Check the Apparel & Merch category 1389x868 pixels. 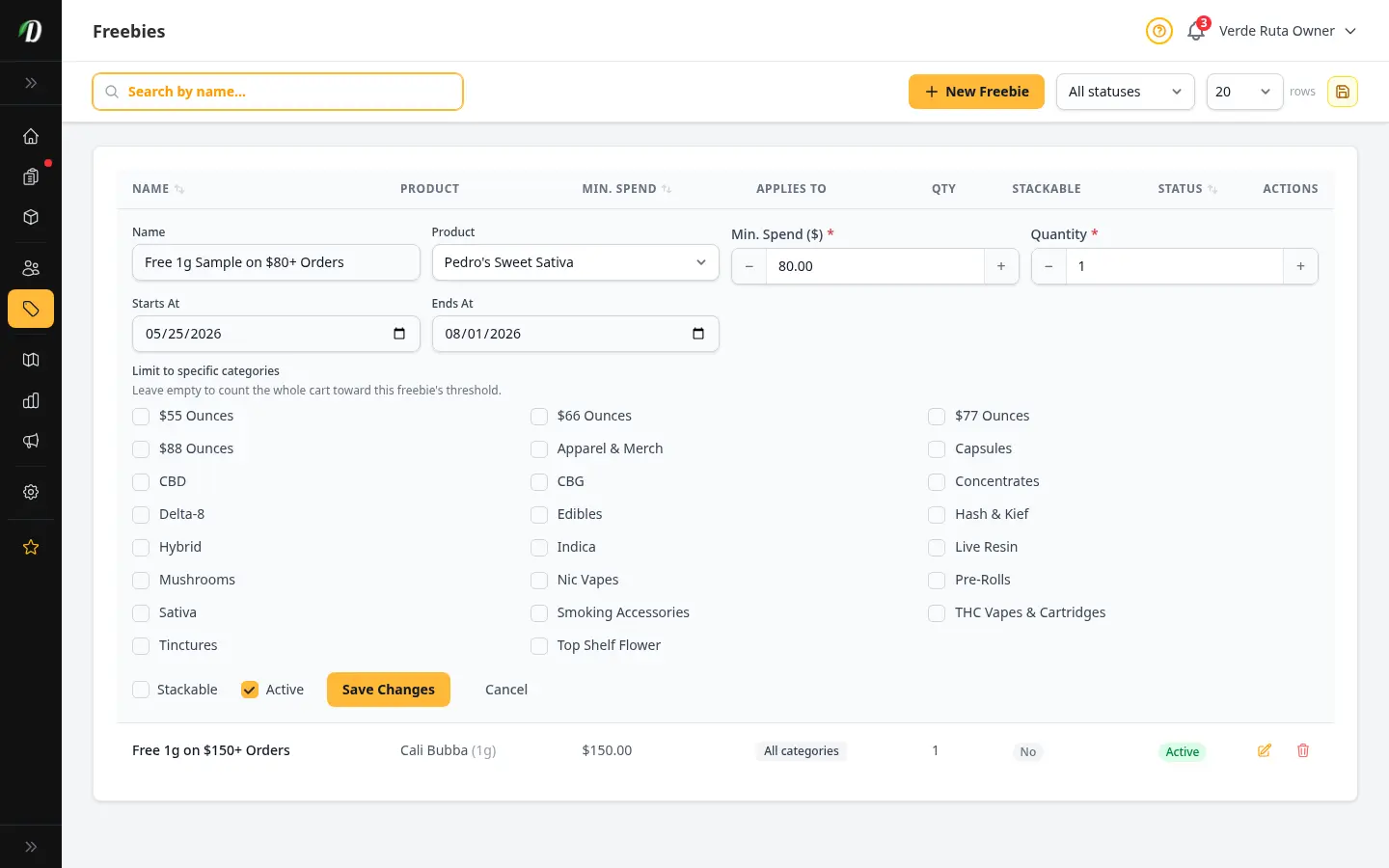[539, 448]
